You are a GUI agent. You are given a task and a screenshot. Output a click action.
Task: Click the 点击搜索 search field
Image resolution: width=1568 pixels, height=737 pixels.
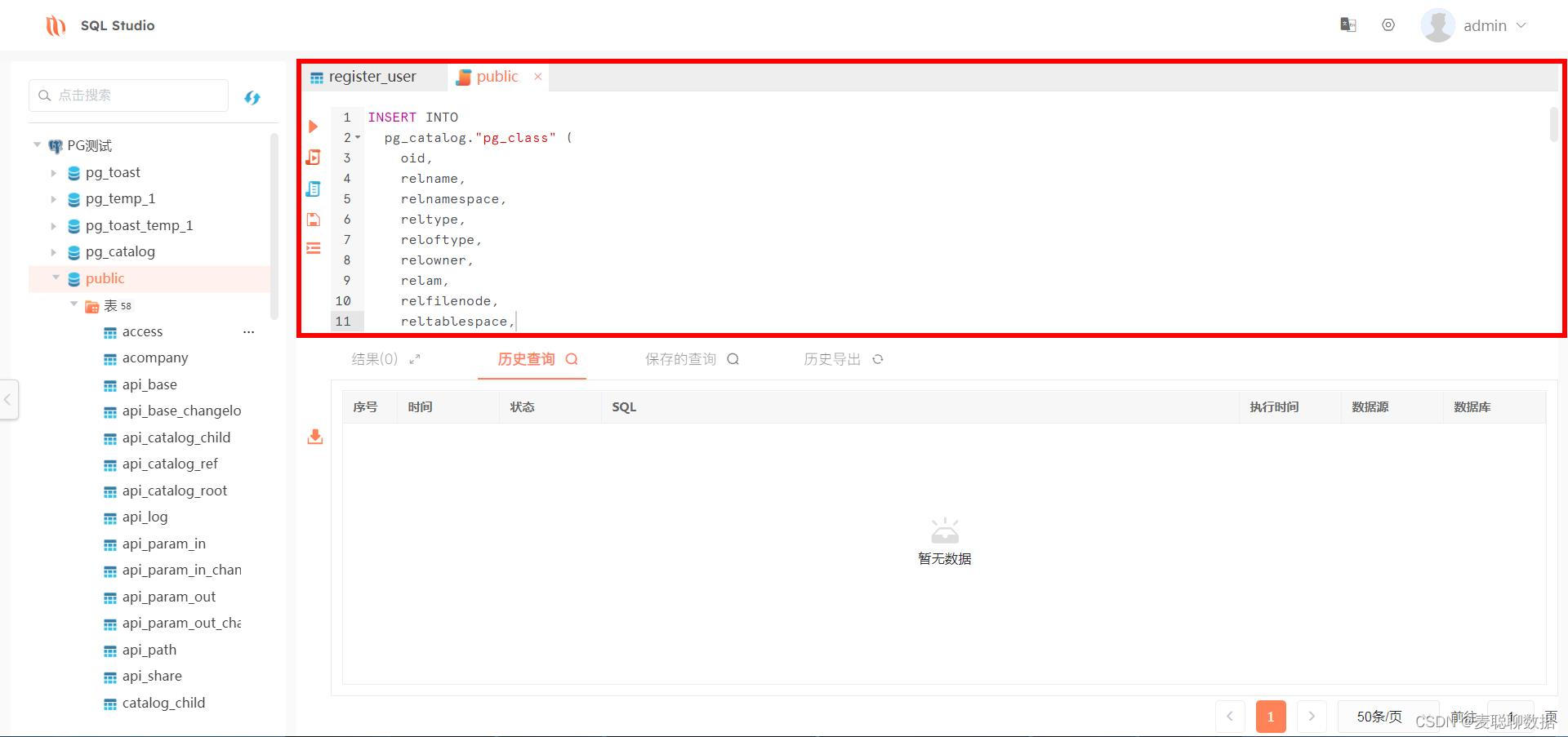pyautogui.click(x=128, y=95)
